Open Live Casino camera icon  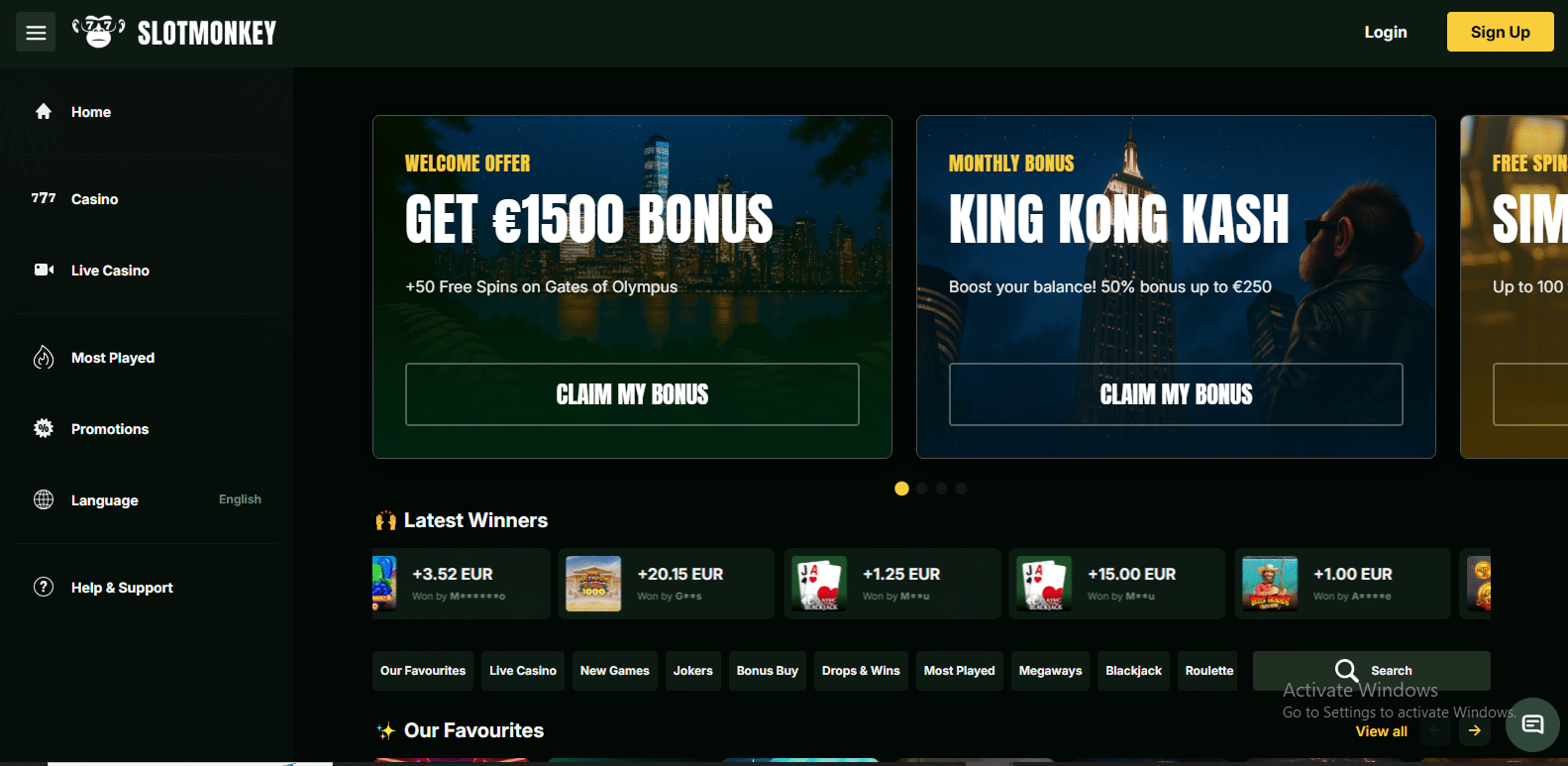click(x=44, y=270)
